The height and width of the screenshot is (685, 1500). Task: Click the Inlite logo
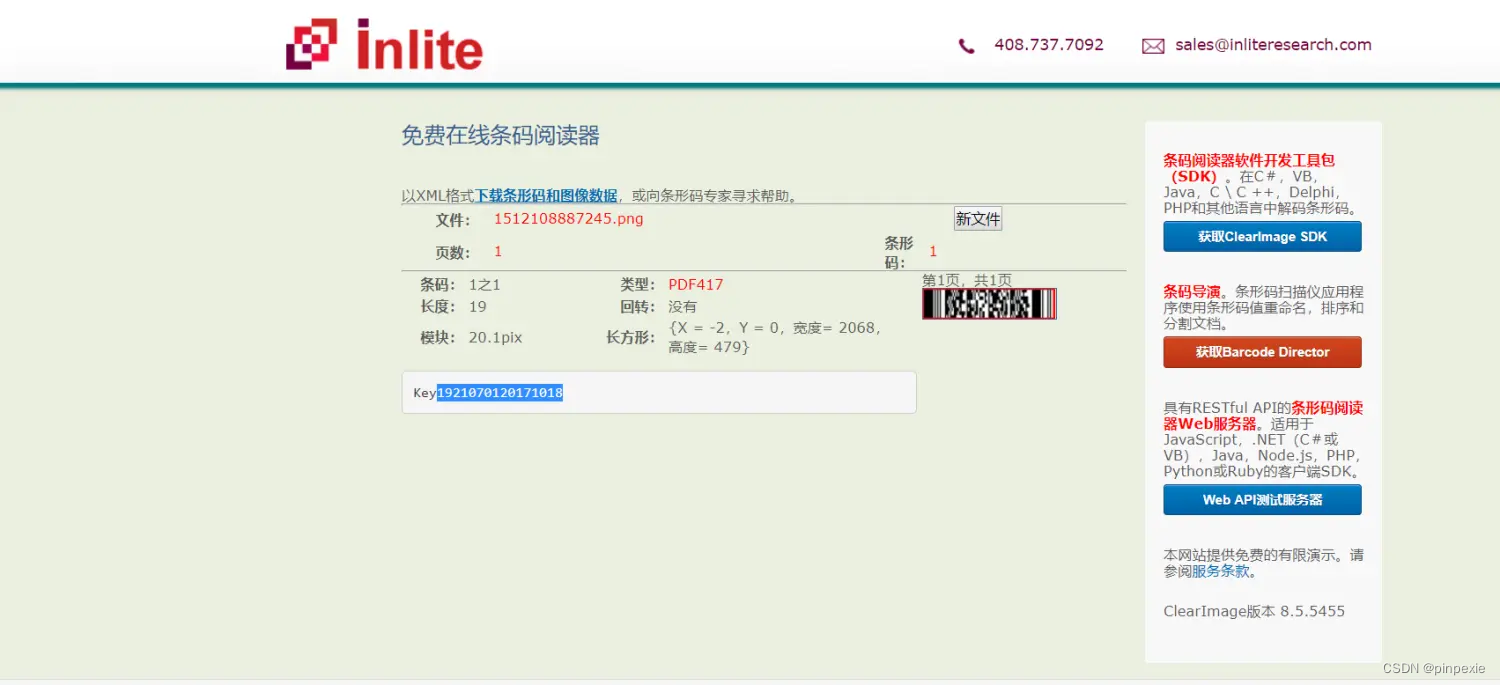click(384, 43)
